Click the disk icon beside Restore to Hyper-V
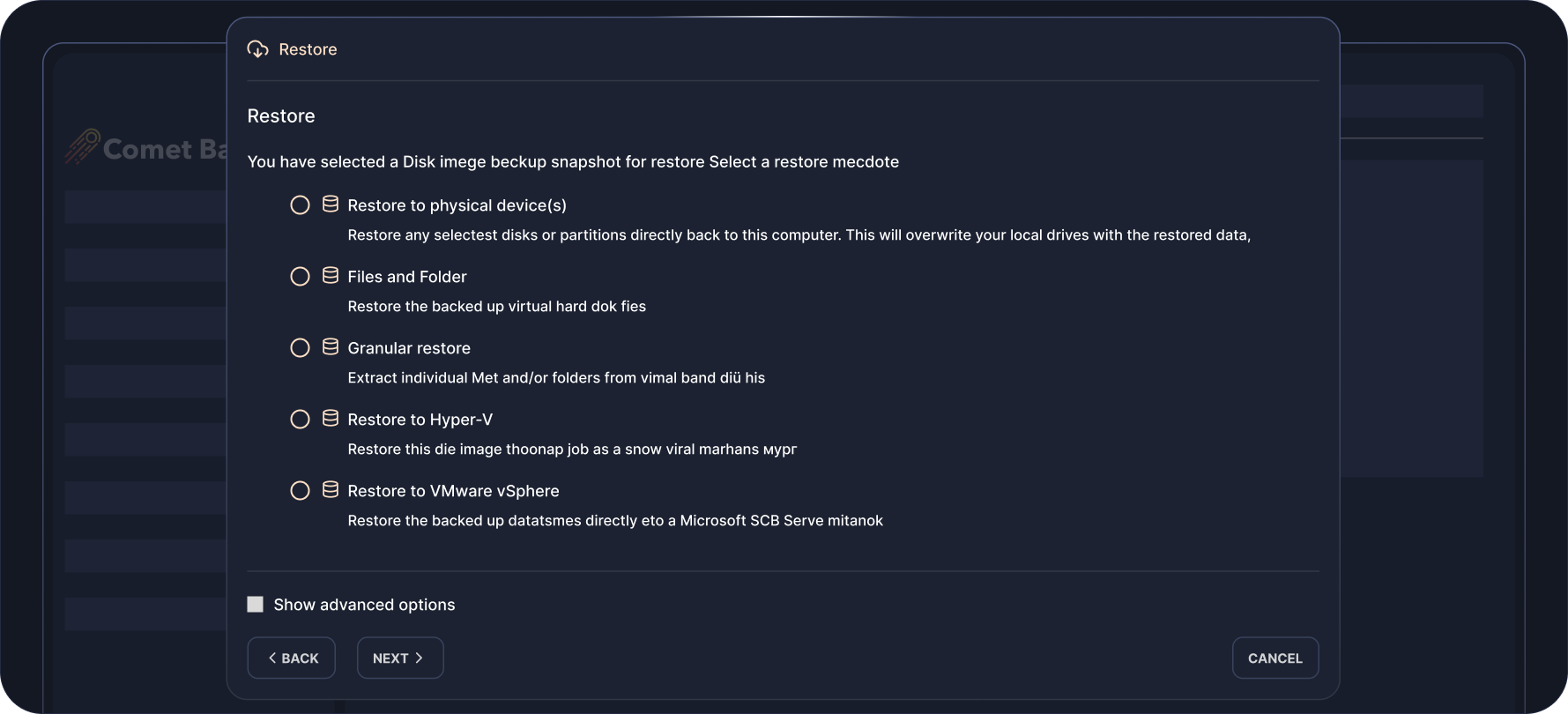 tap(331, 419)
